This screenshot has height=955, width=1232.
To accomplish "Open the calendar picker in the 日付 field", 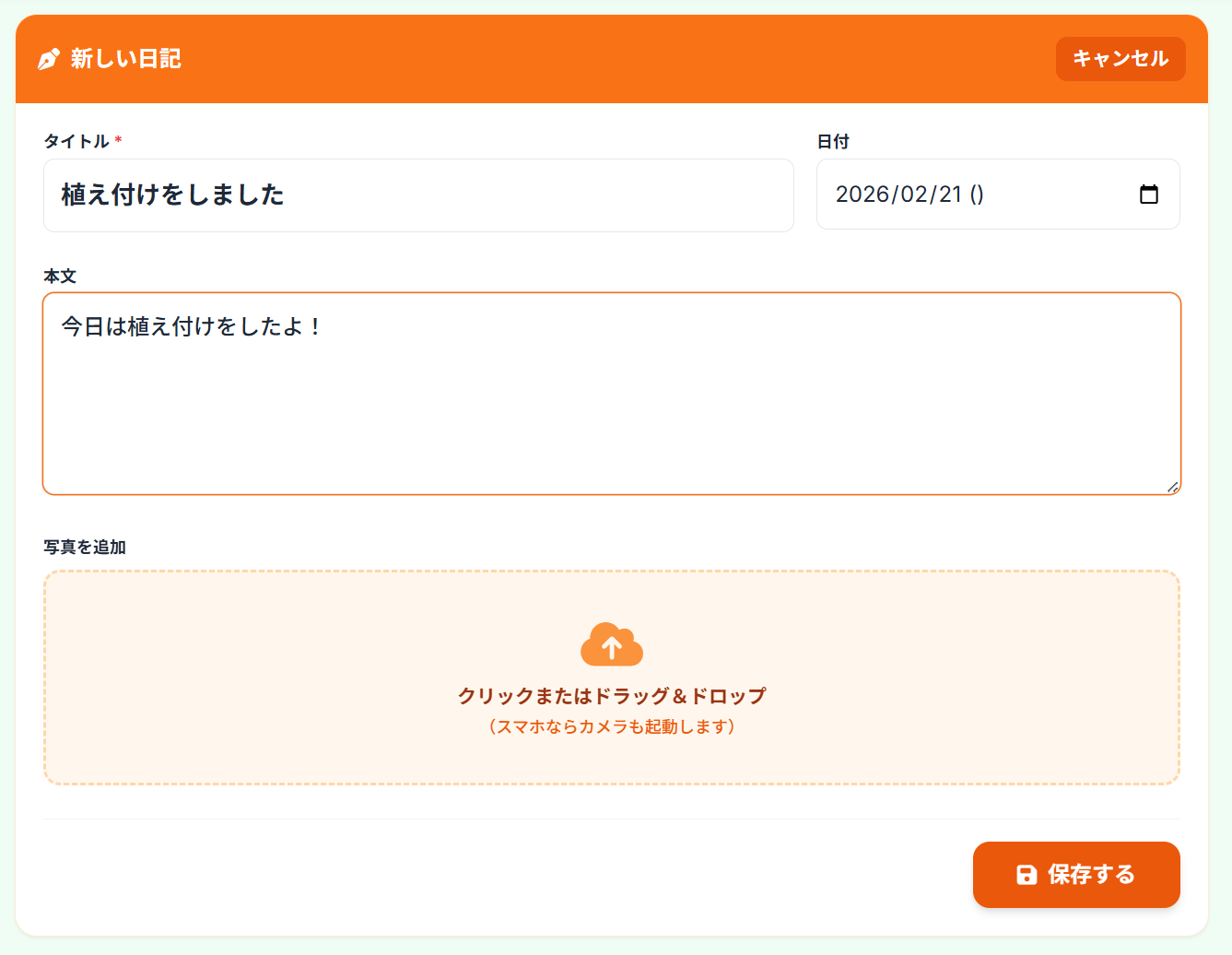I will pos(1148,195).
